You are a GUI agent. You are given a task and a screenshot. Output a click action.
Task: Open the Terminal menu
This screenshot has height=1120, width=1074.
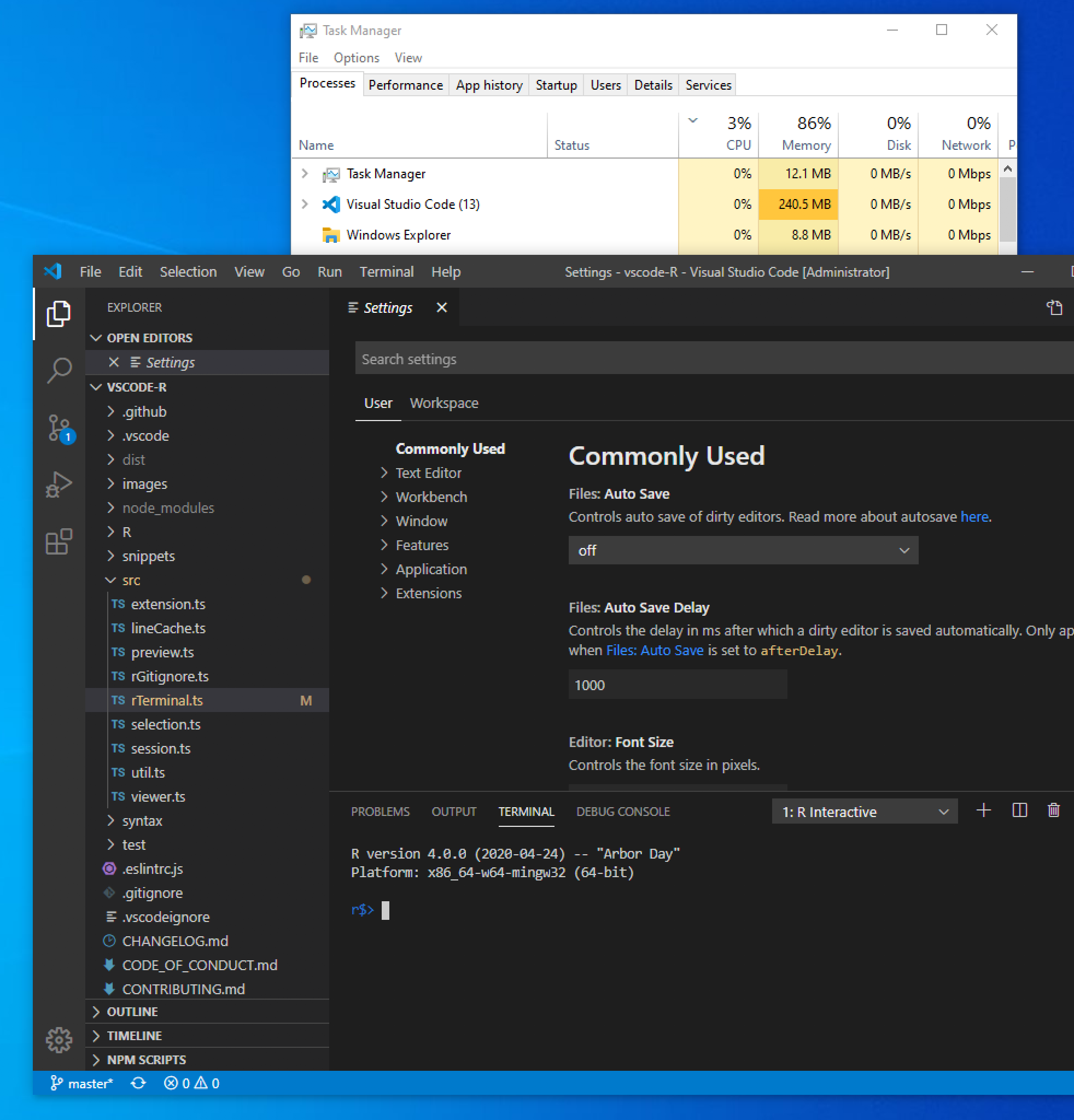pos(386,271)
